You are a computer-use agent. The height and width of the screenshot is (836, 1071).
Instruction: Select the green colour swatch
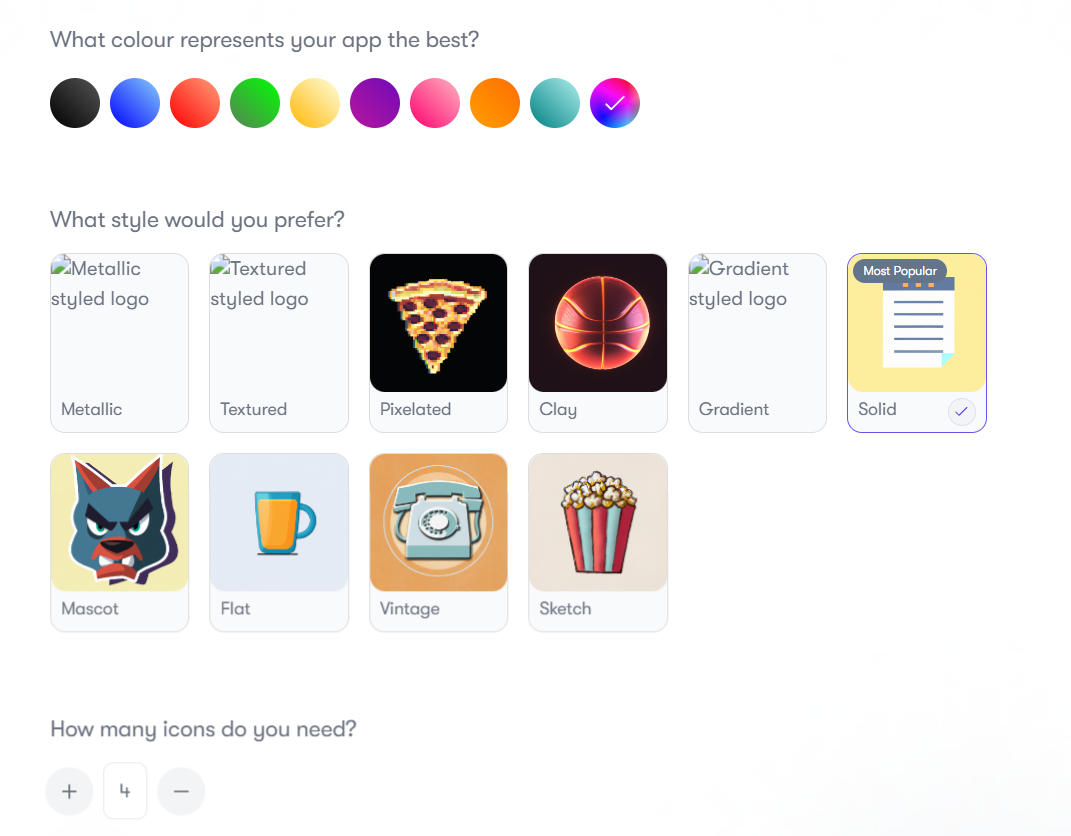click(x=255, y=103)
